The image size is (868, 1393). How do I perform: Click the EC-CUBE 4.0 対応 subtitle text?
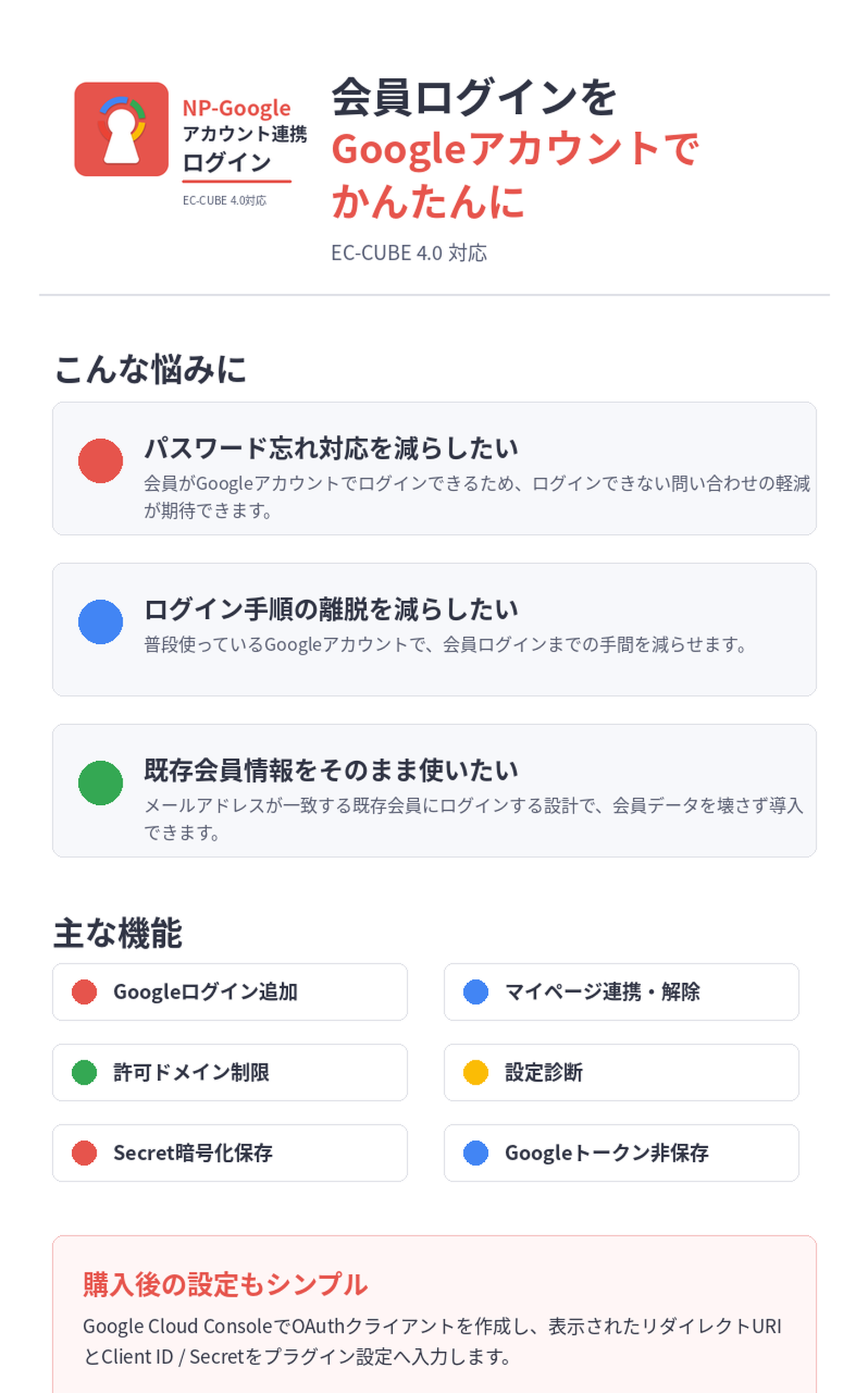(x=410, y=253)
